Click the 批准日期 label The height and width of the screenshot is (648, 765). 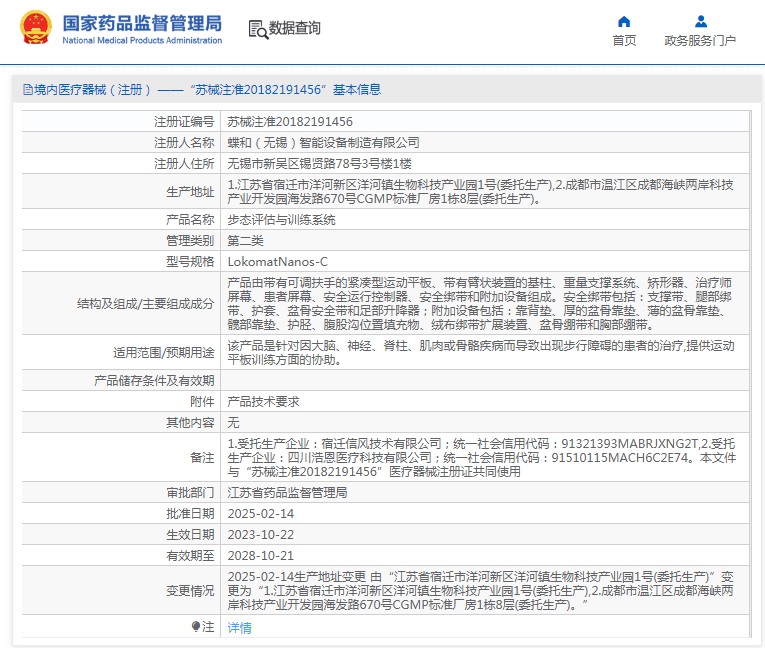click(x=190, y=513)
